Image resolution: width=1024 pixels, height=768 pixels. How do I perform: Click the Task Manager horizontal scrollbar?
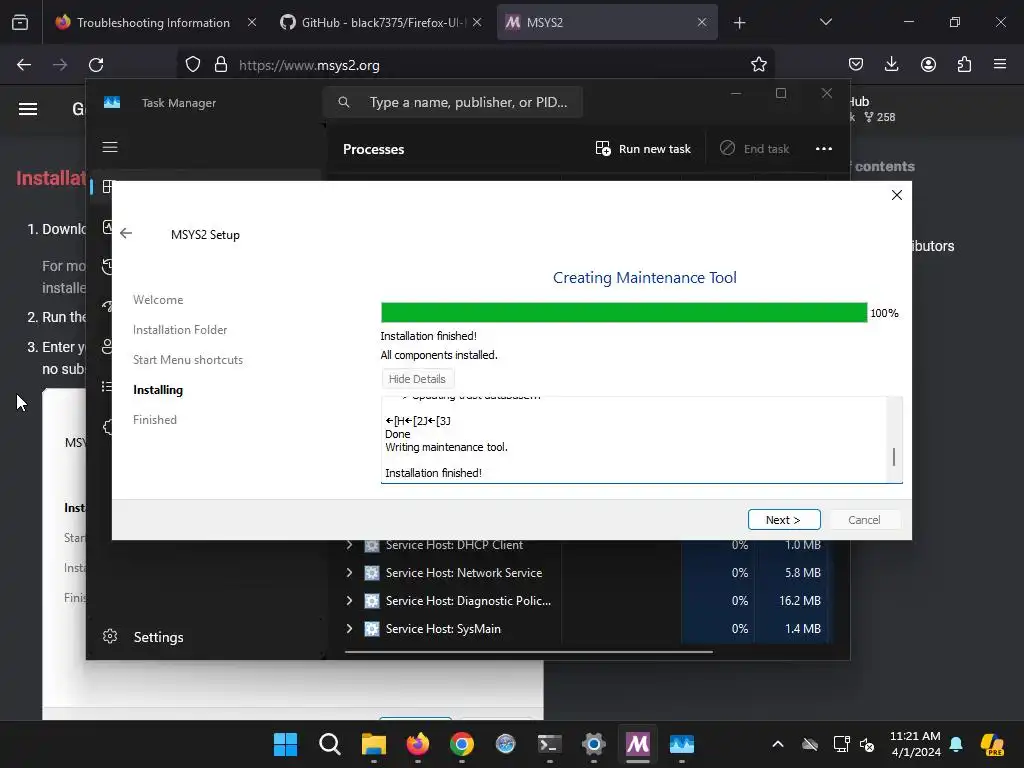coord(529,651)
